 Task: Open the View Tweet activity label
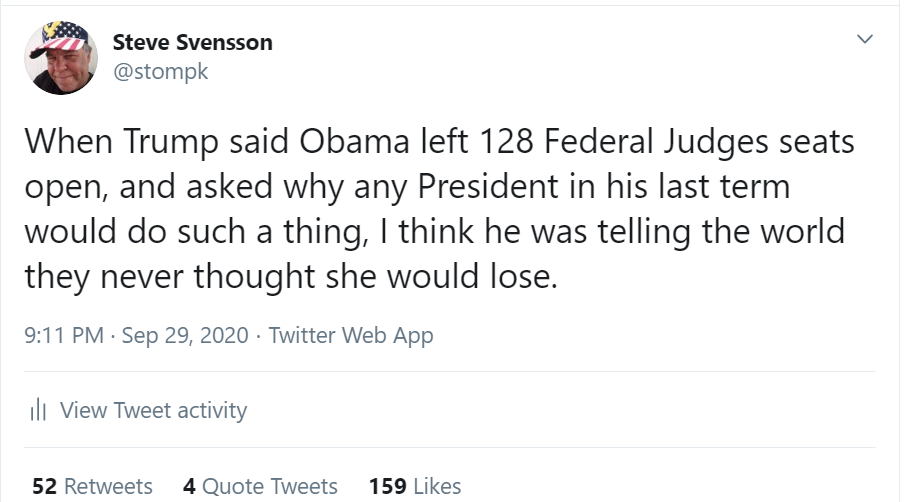tap(153, 410)
